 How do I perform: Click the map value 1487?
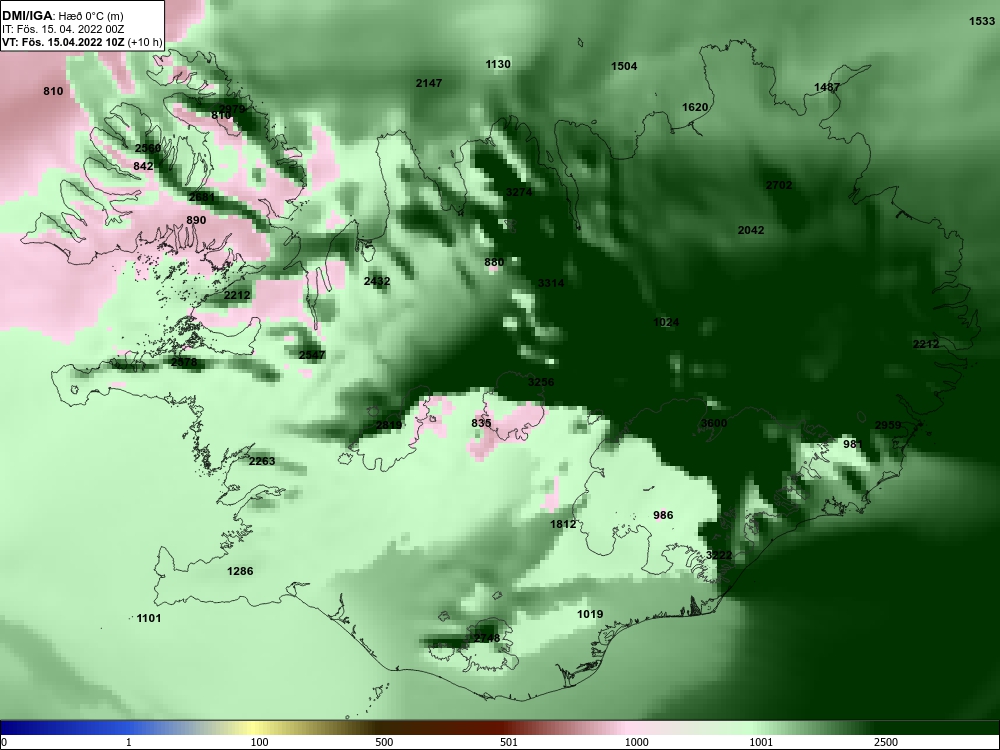tap(827, 87)
